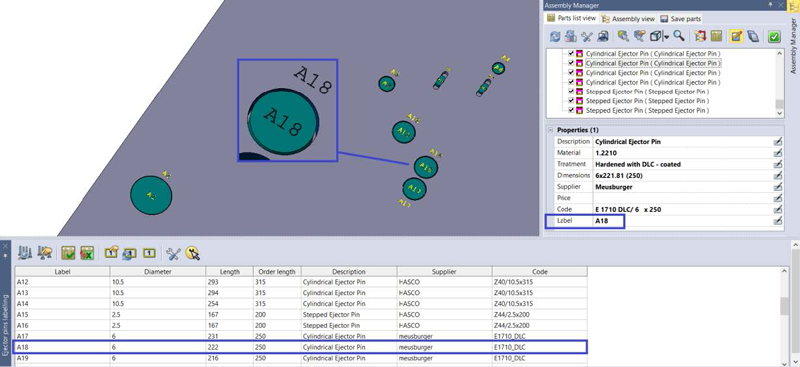This screenshot has height=367, width=800.
Task: Switch to Assembly view tab
Action: click(628, 18)
